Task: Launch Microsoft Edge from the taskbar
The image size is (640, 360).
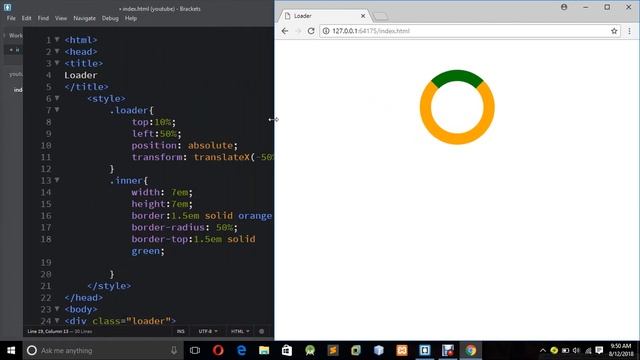Action: (x=241, y=350)
